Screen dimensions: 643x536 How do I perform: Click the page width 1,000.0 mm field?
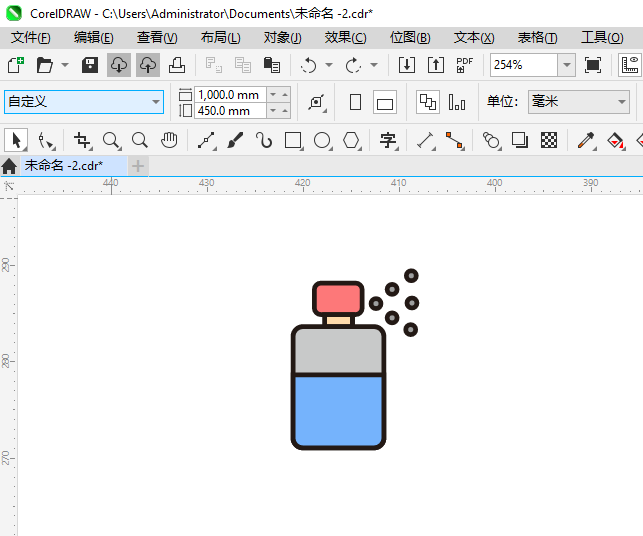click(228, 94)
